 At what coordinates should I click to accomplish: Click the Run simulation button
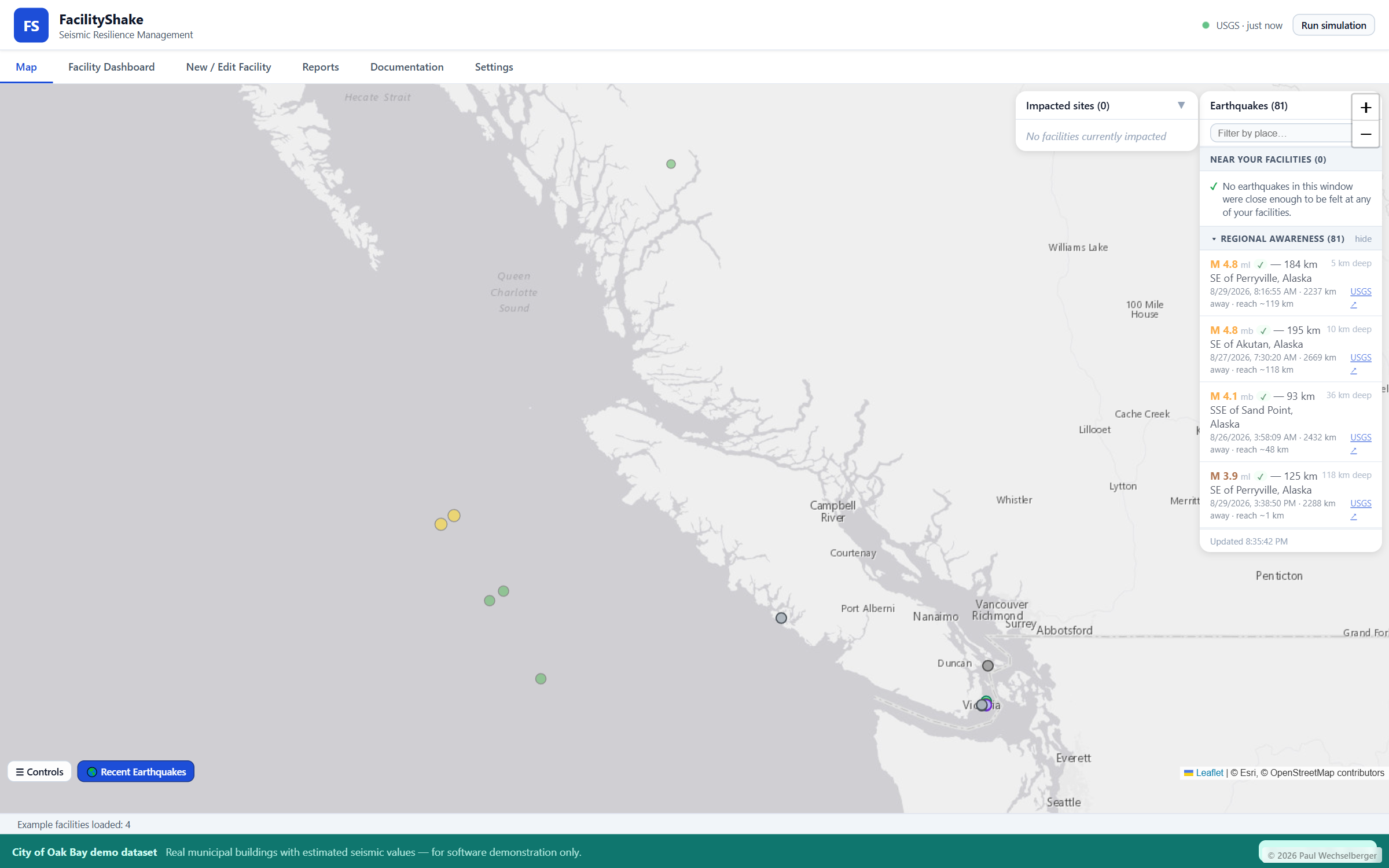(x=1333, y=25)
